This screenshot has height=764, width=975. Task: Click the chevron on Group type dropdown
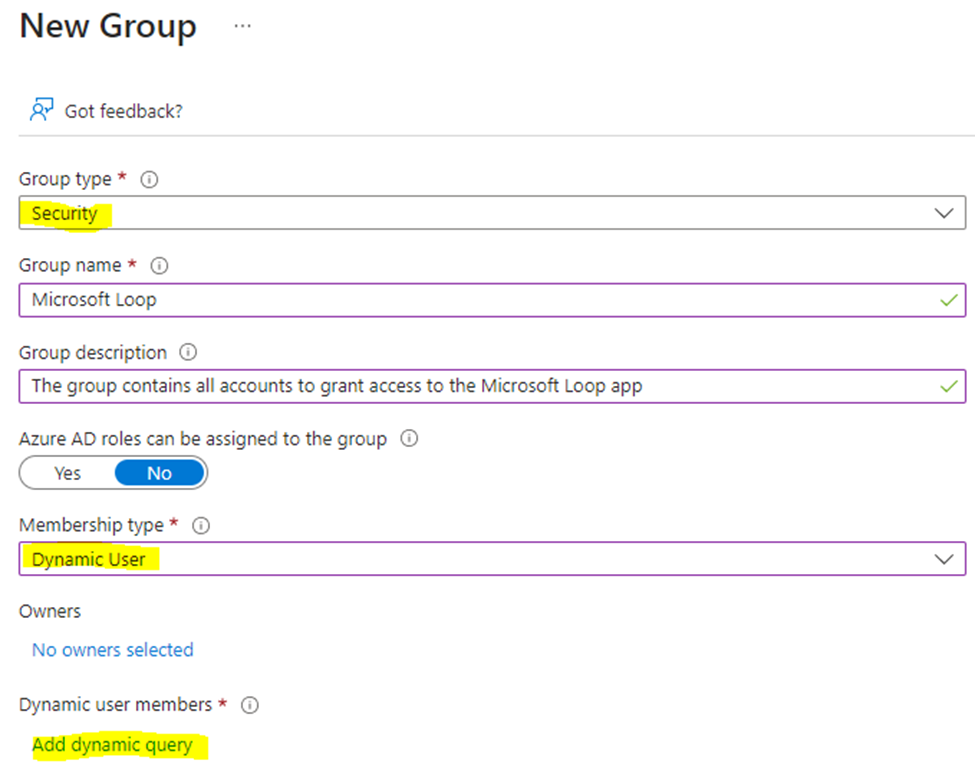point(943,213)
